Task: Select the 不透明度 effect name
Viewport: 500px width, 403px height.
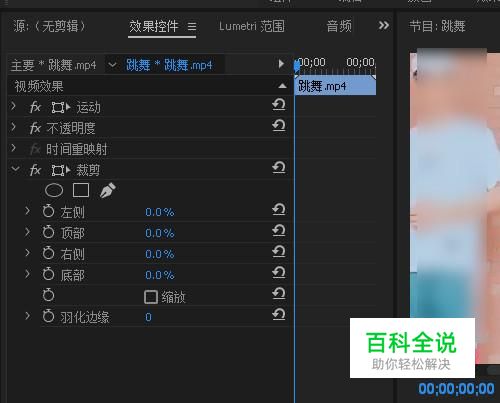Action: [x=71, y=128]
